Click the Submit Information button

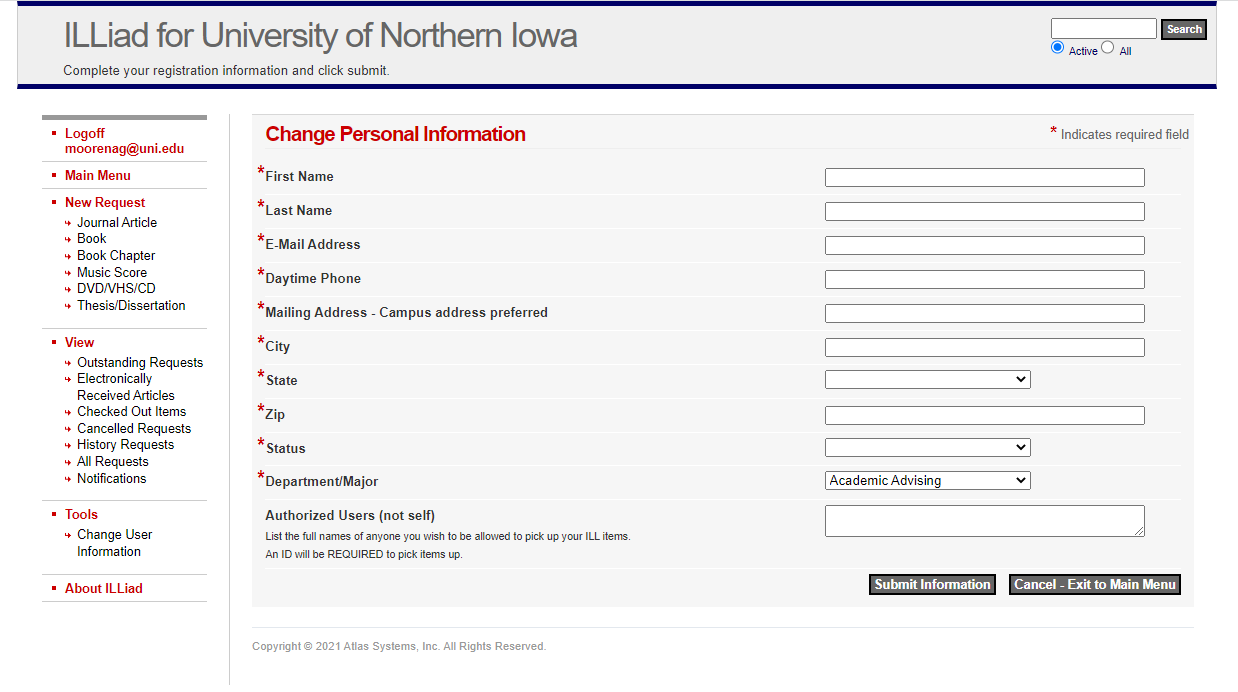[932, 585]
